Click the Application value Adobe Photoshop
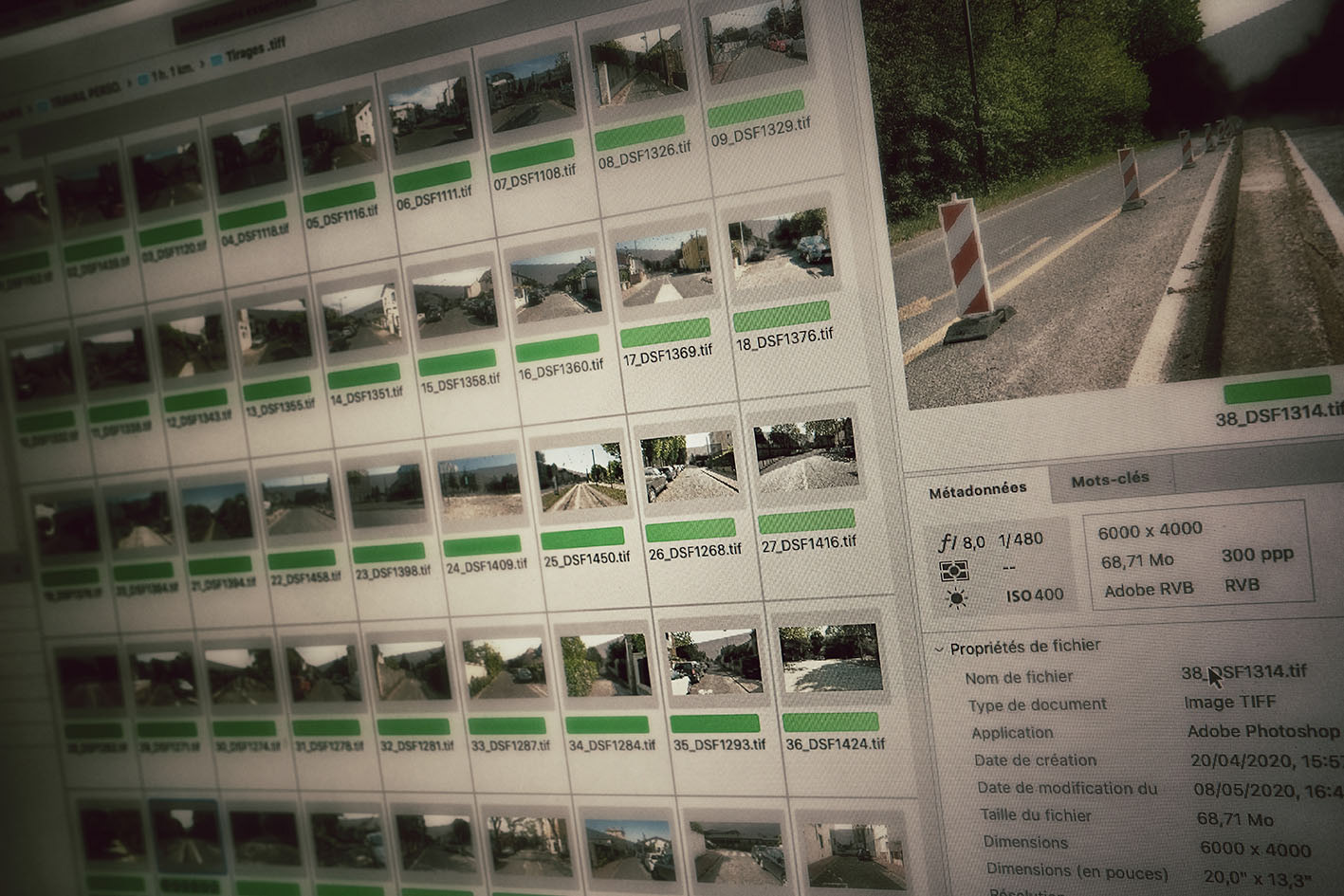The image size is (1344, 896). (x=1262, y=732)
